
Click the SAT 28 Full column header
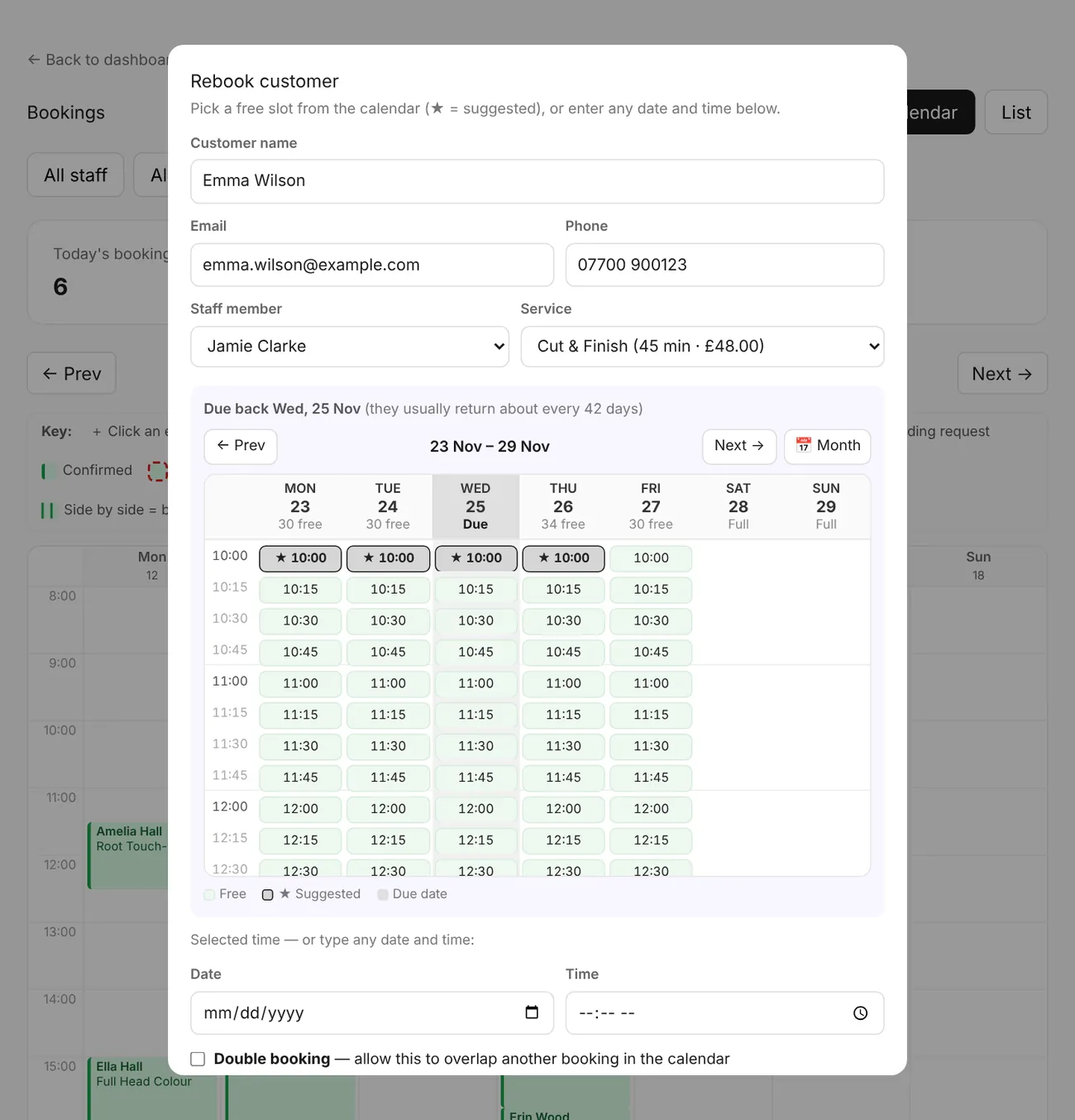pyautogui.click(x=738, y=506)
